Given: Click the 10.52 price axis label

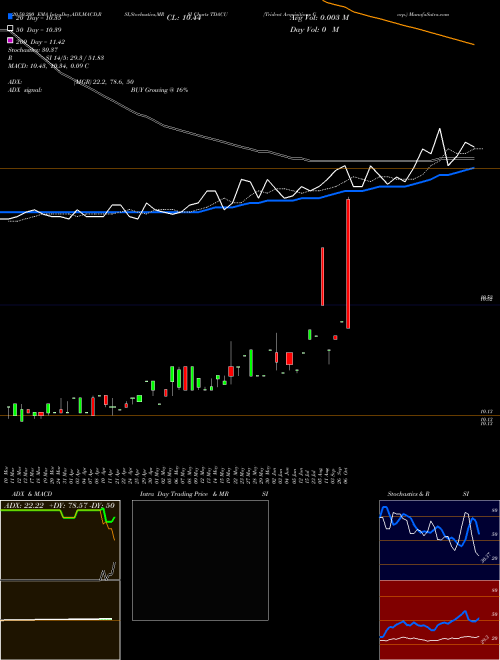Looking at the screenshot, I should (x=487, y=298).
